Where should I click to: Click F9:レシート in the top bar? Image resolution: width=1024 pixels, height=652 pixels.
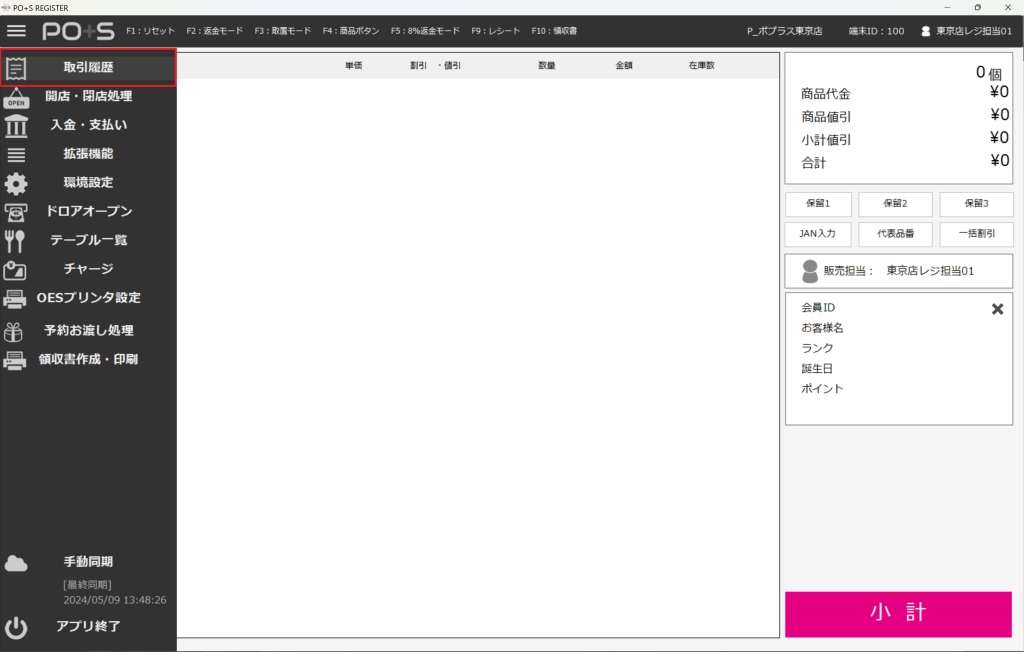pos(496,31)
